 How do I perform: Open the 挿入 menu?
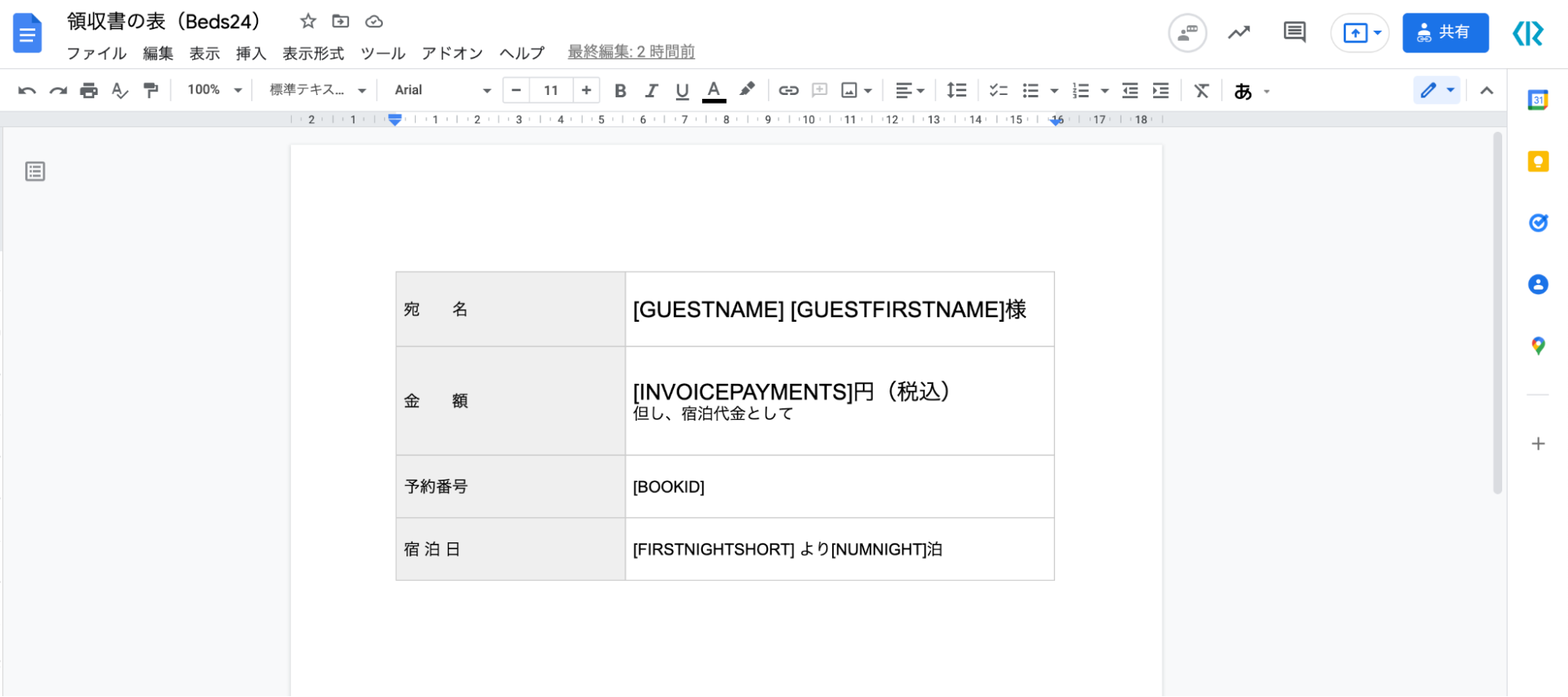251,53
